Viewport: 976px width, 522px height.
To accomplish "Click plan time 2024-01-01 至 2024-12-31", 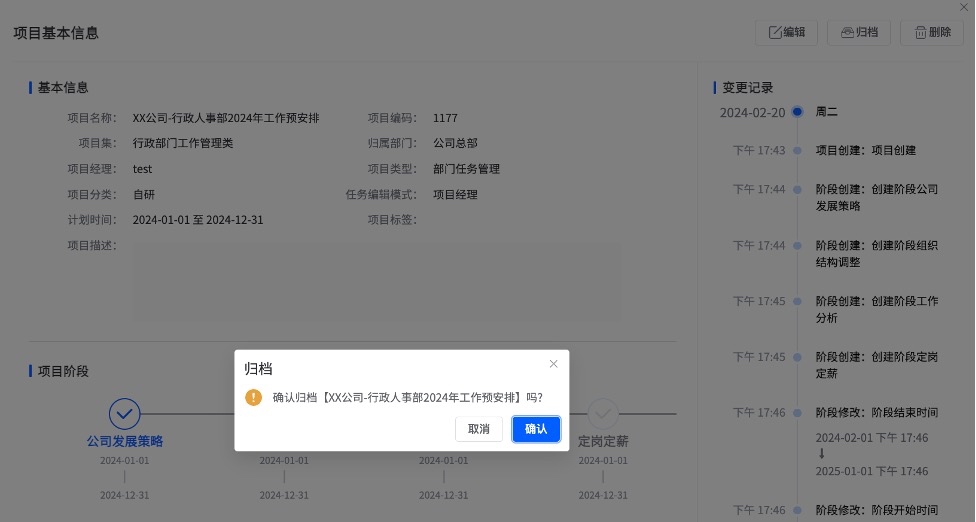I will click(198, 220).
